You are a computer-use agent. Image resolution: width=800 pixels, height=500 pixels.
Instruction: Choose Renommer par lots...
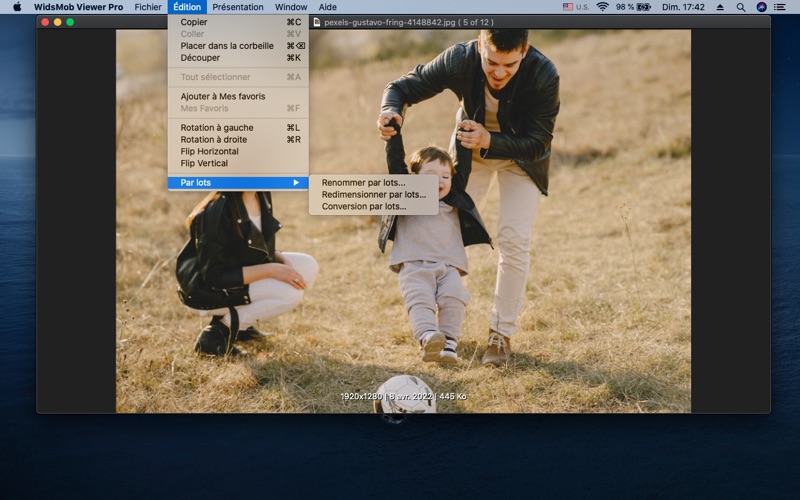click(x=373, y=183)
